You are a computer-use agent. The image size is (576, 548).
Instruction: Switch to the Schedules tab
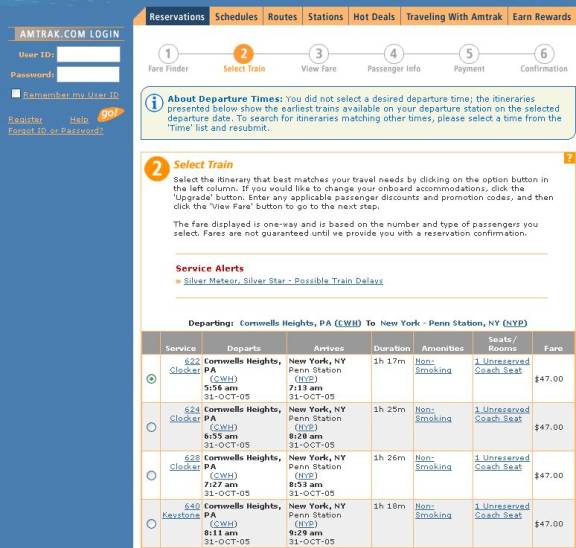[236, 17]
